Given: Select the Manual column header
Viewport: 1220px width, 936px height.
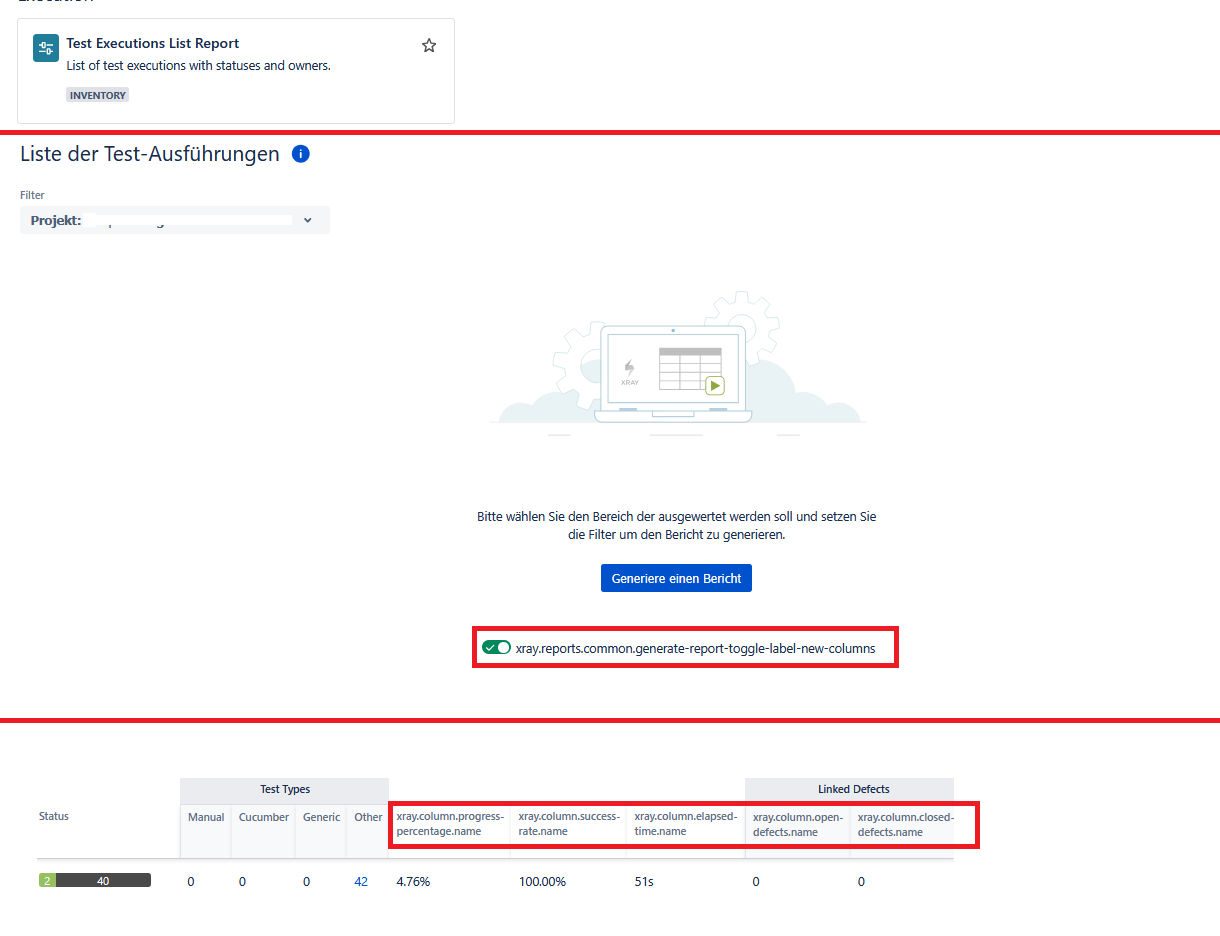Looking at the screenshot, I should (x=206, y=817).
